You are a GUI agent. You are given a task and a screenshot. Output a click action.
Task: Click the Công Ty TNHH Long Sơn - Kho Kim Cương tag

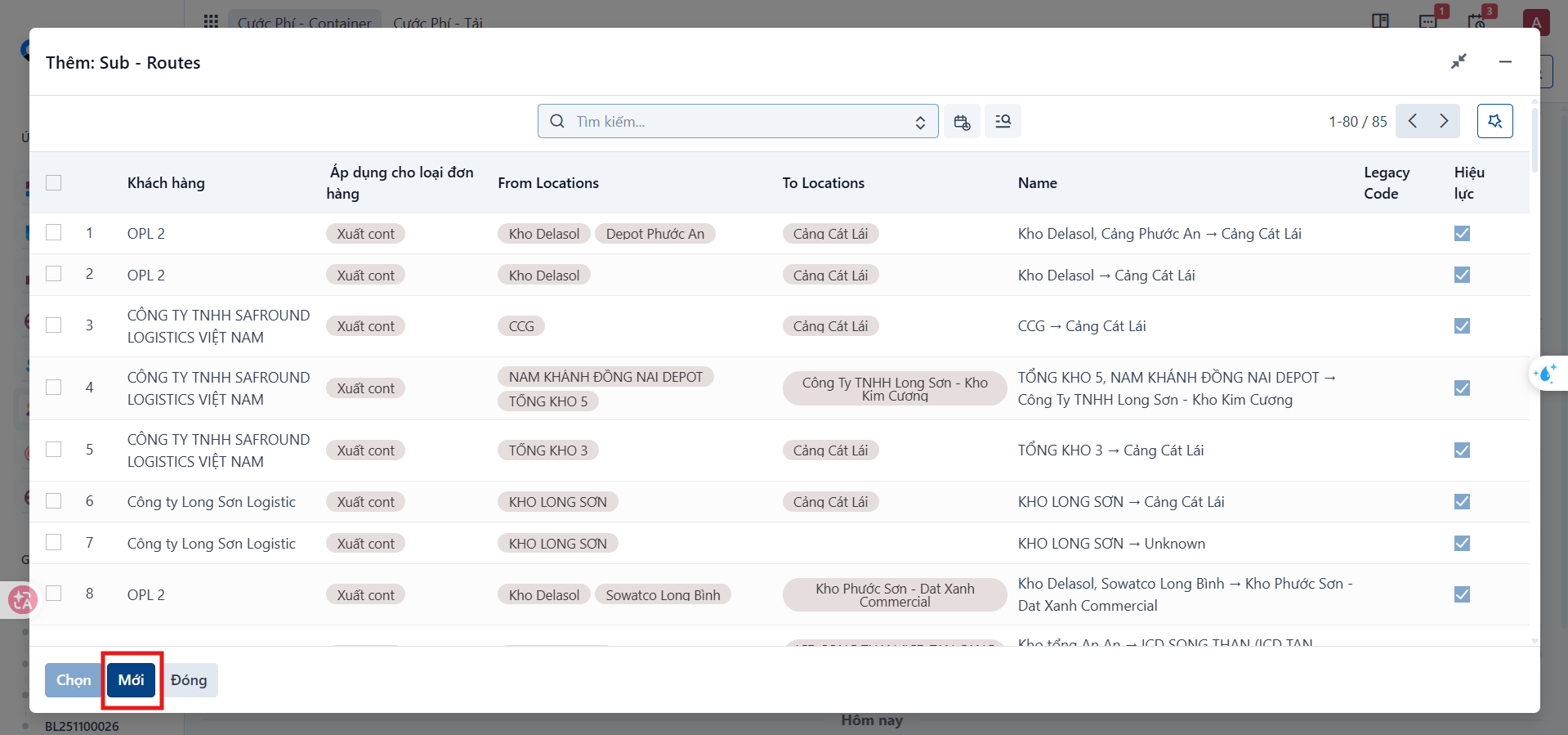(x=895, y=389)
